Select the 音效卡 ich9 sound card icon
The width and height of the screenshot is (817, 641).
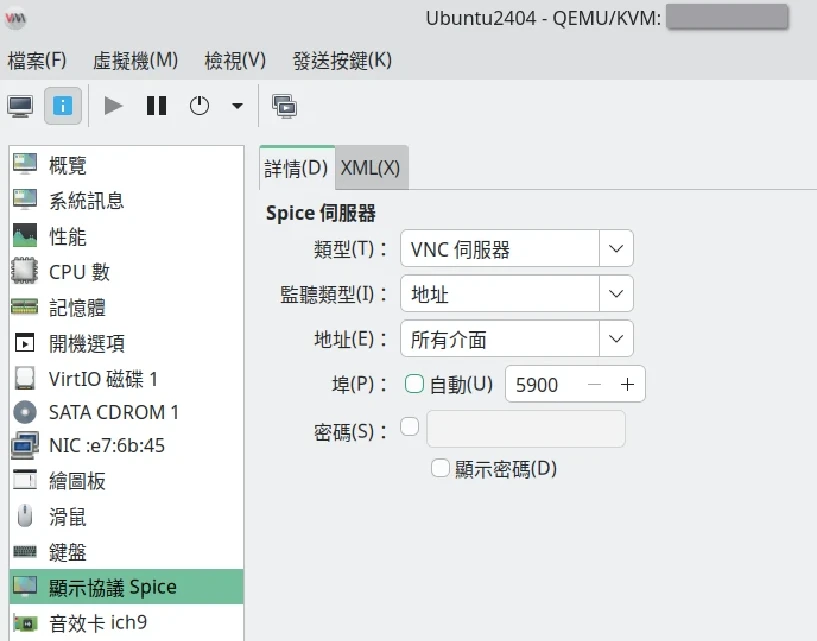tap(24, 622)
